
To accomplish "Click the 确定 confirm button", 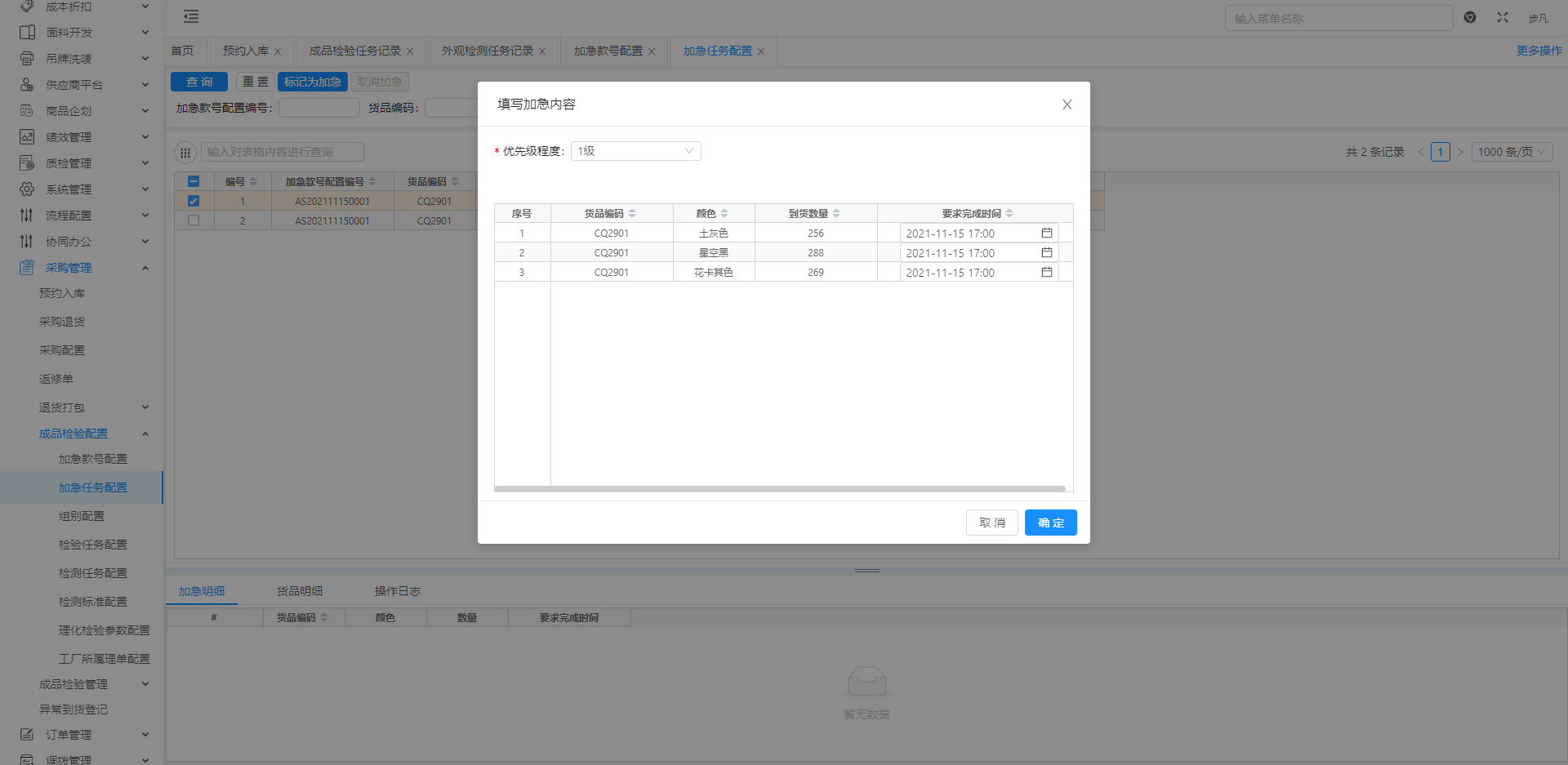I will click(x=1050, y=523).
